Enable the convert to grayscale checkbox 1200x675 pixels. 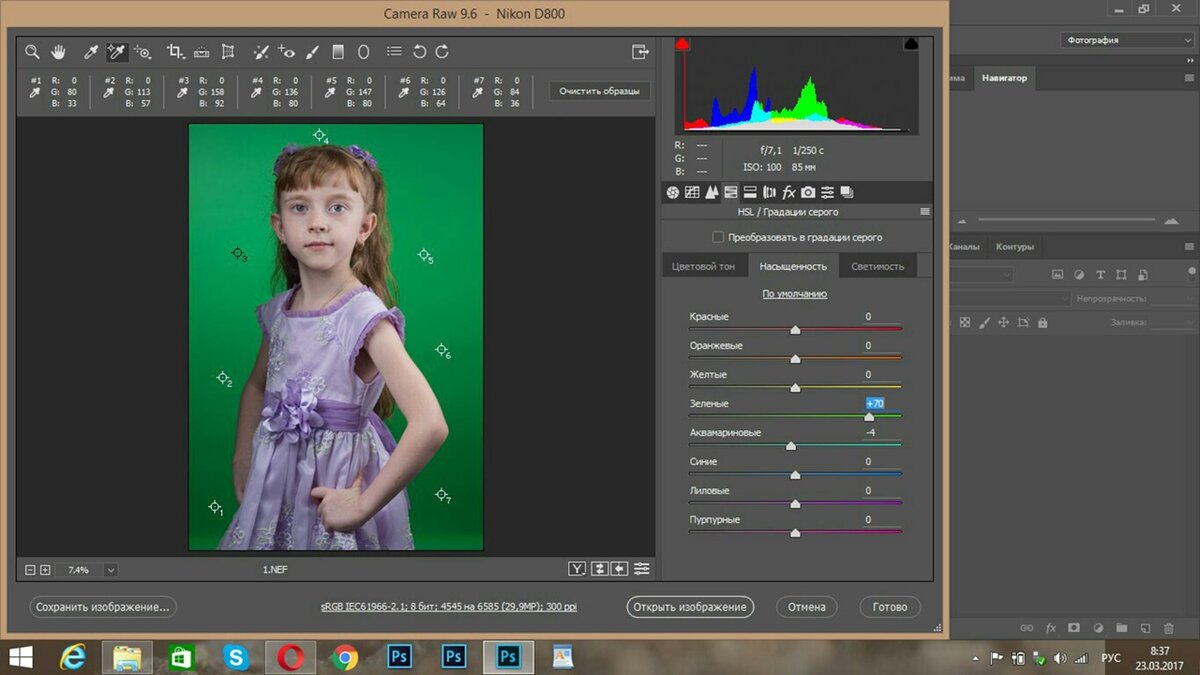[717, 237]
